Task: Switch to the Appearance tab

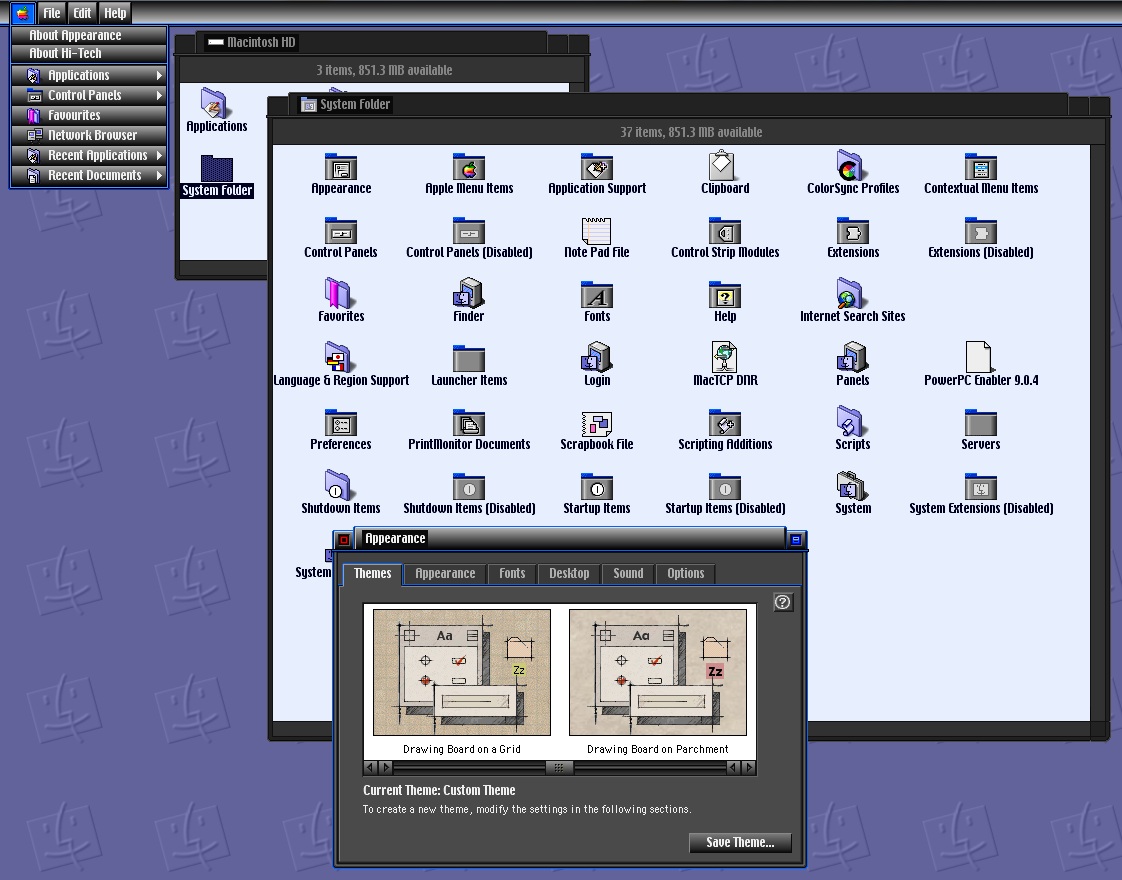Action: pyautogui.click(x=445, y=574)
